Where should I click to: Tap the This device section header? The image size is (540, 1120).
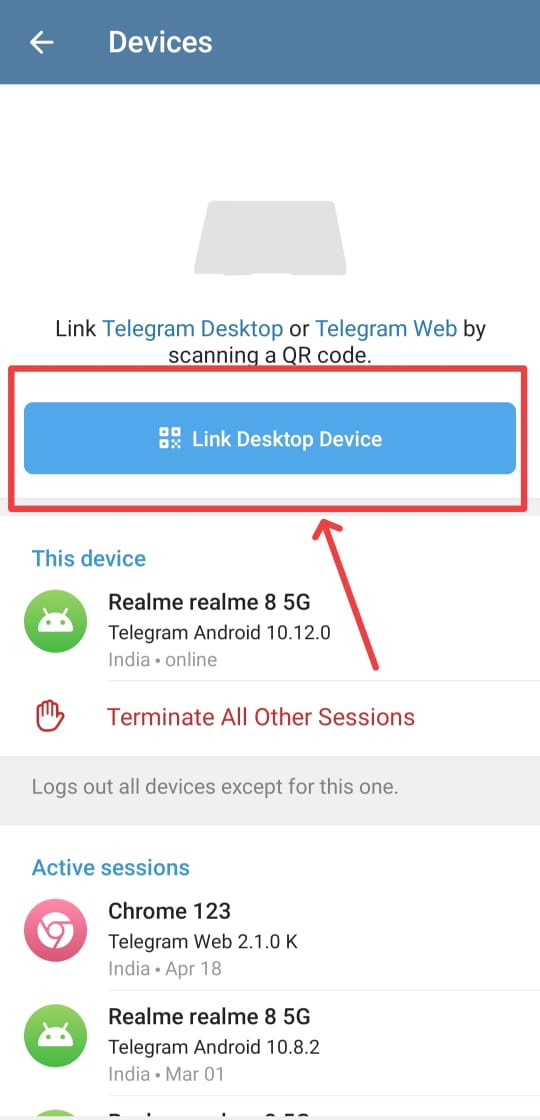(x=89, y=558)
